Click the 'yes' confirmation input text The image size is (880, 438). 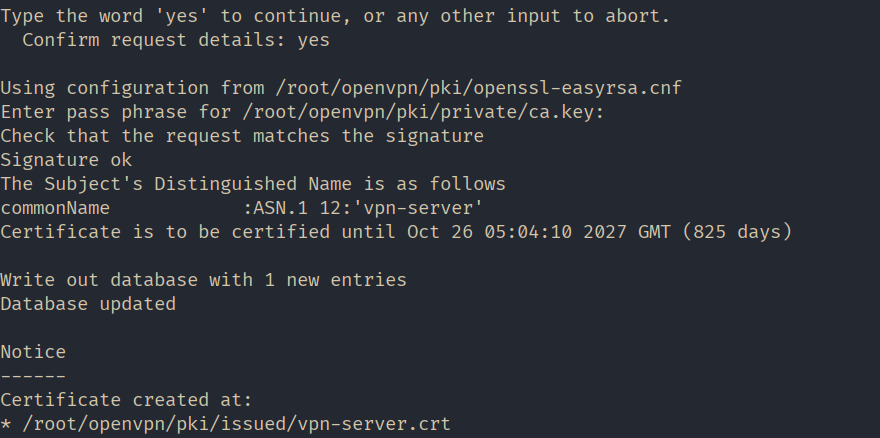coord(313,40)
